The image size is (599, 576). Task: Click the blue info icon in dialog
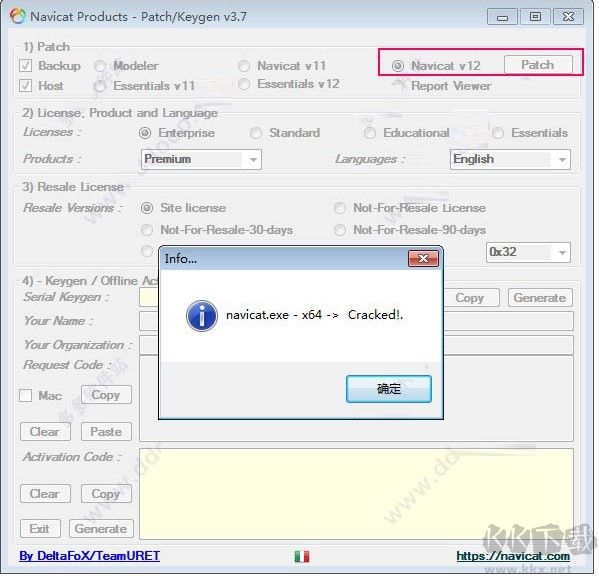[x=202, y=316]
